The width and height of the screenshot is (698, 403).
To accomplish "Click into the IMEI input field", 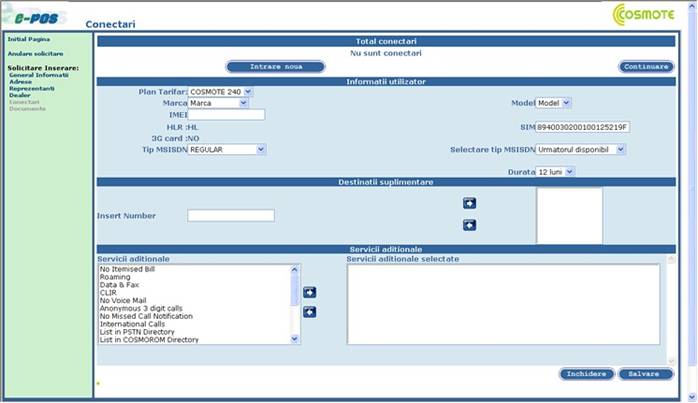I will [x=226, y=115].
